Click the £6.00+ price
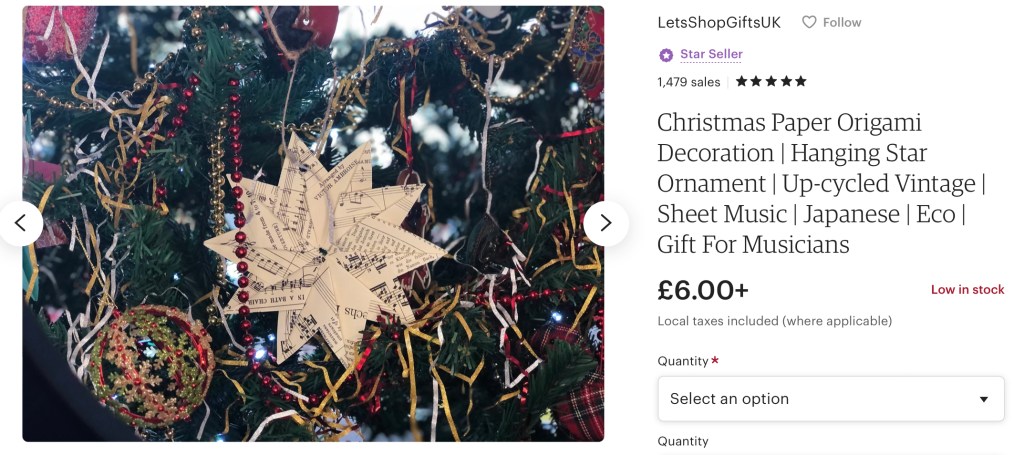This screenshot has height=455, width=1024. 703,291
